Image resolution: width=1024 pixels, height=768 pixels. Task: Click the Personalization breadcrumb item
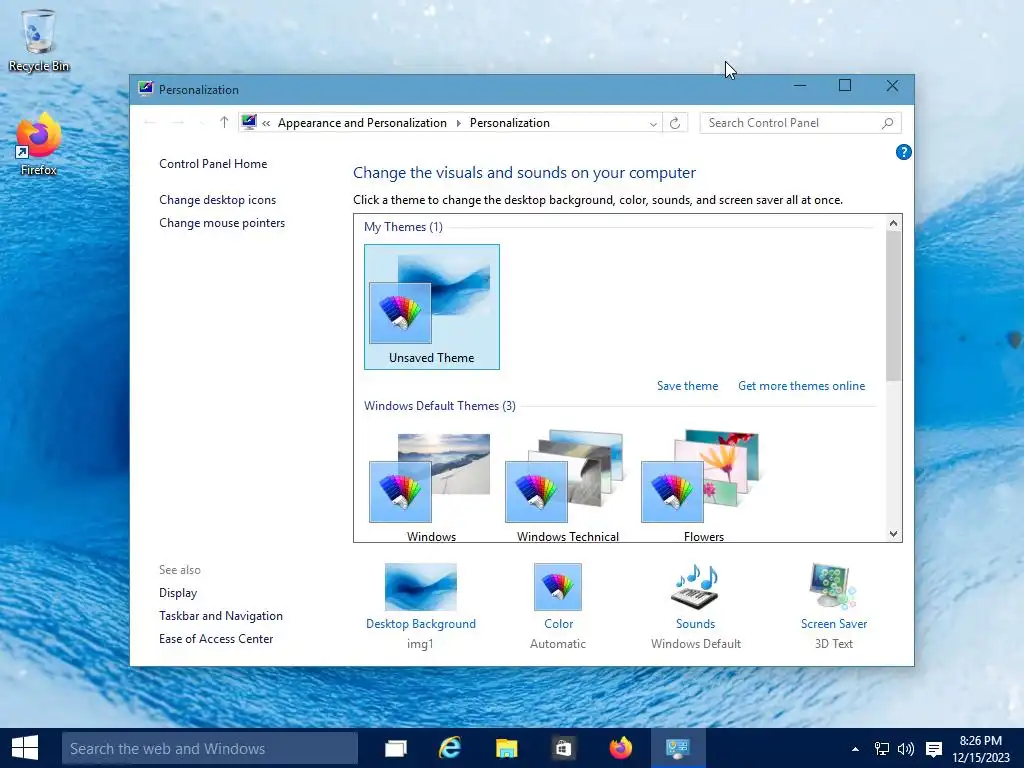[x=509, y=123]
